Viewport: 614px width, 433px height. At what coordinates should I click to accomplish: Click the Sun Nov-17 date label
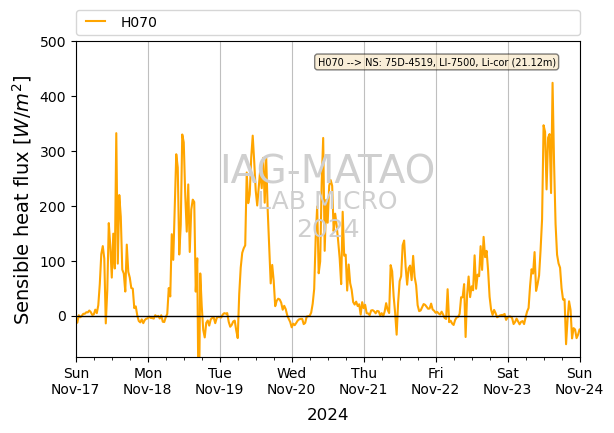(x=76, y=381)
